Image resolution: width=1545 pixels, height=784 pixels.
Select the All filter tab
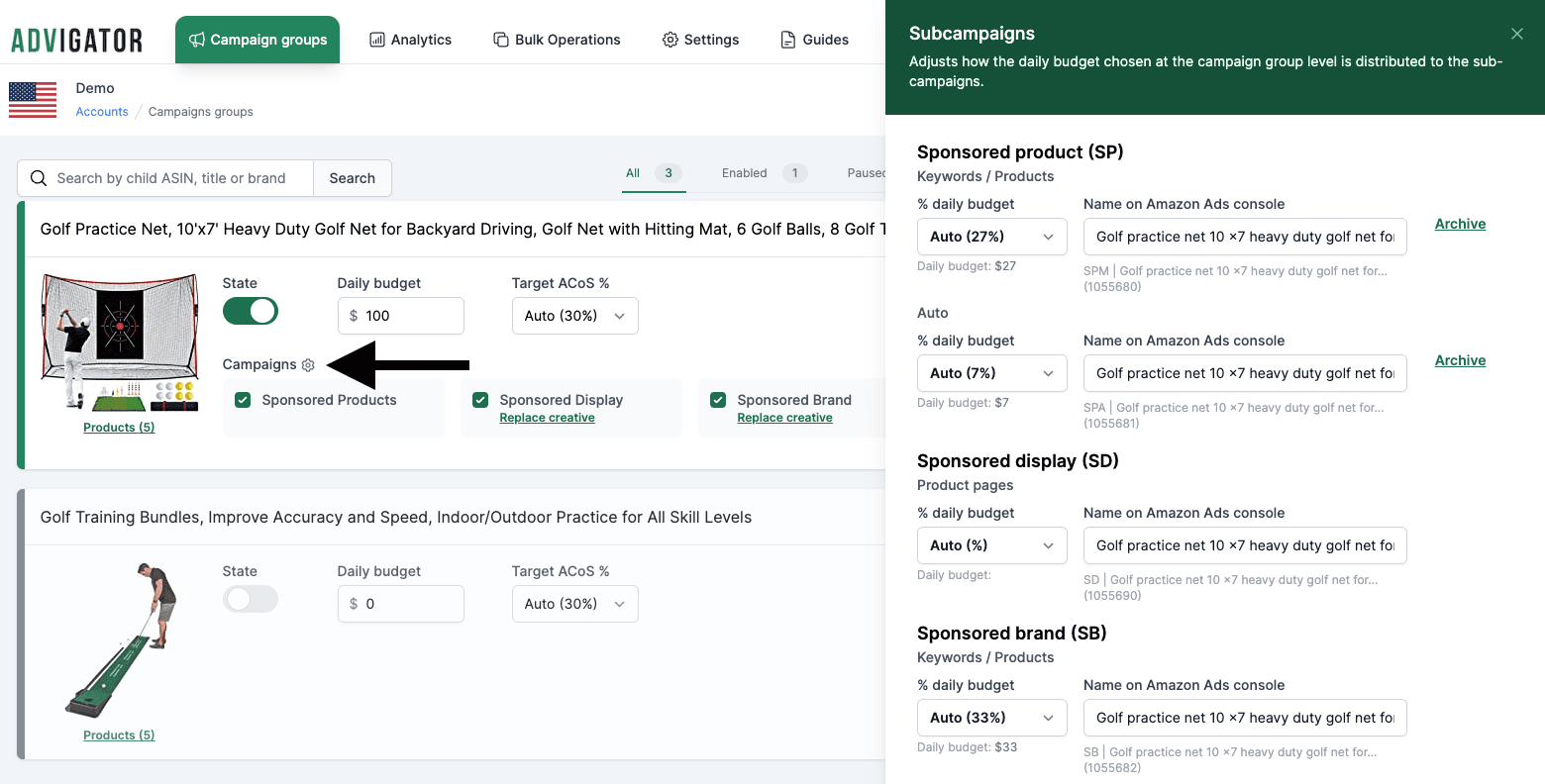point(654,173)
